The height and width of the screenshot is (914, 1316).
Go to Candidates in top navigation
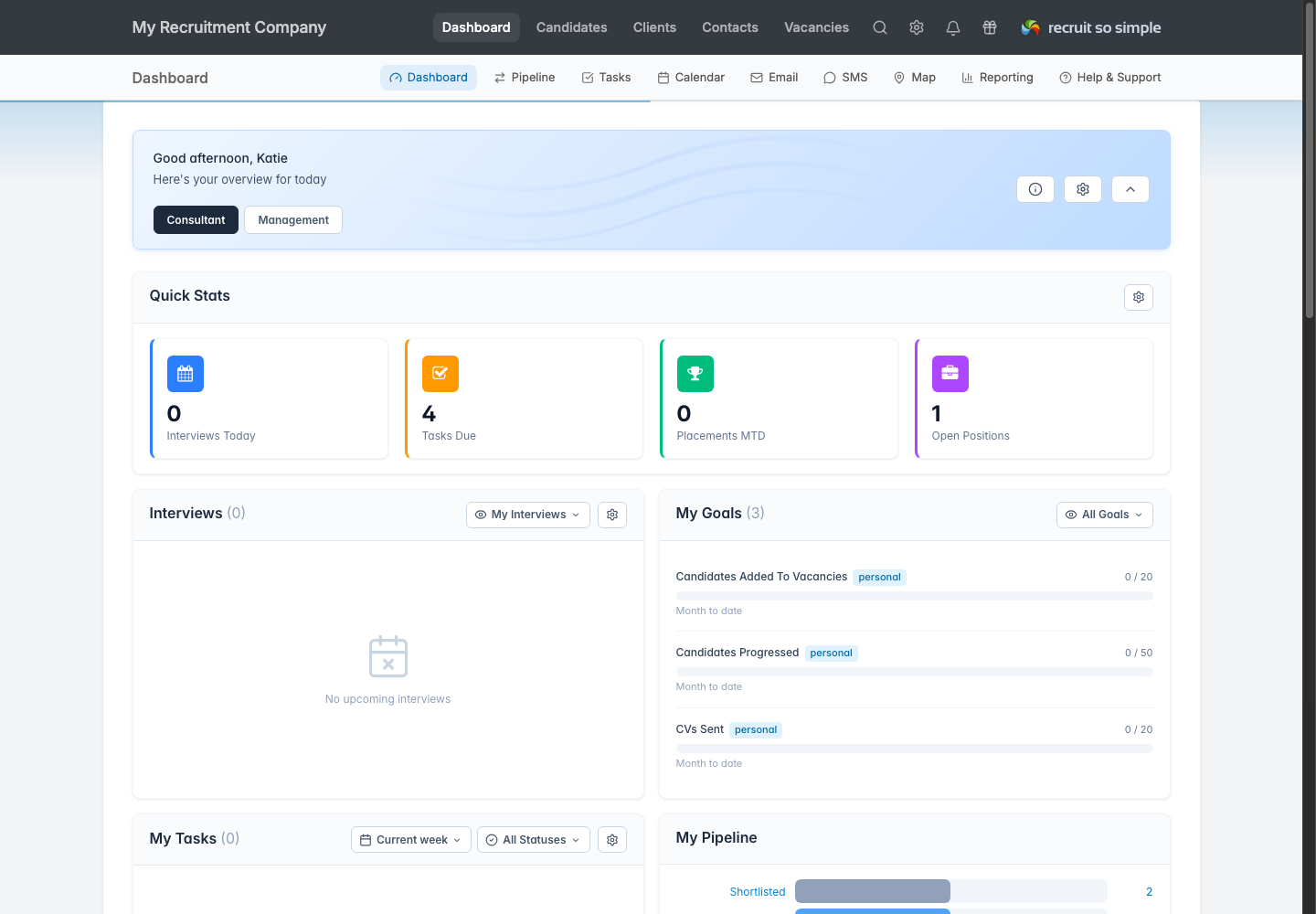572,27
